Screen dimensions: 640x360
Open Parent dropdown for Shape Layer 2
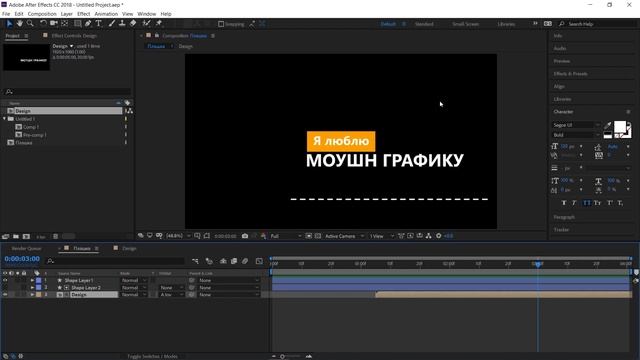point(229,287)
